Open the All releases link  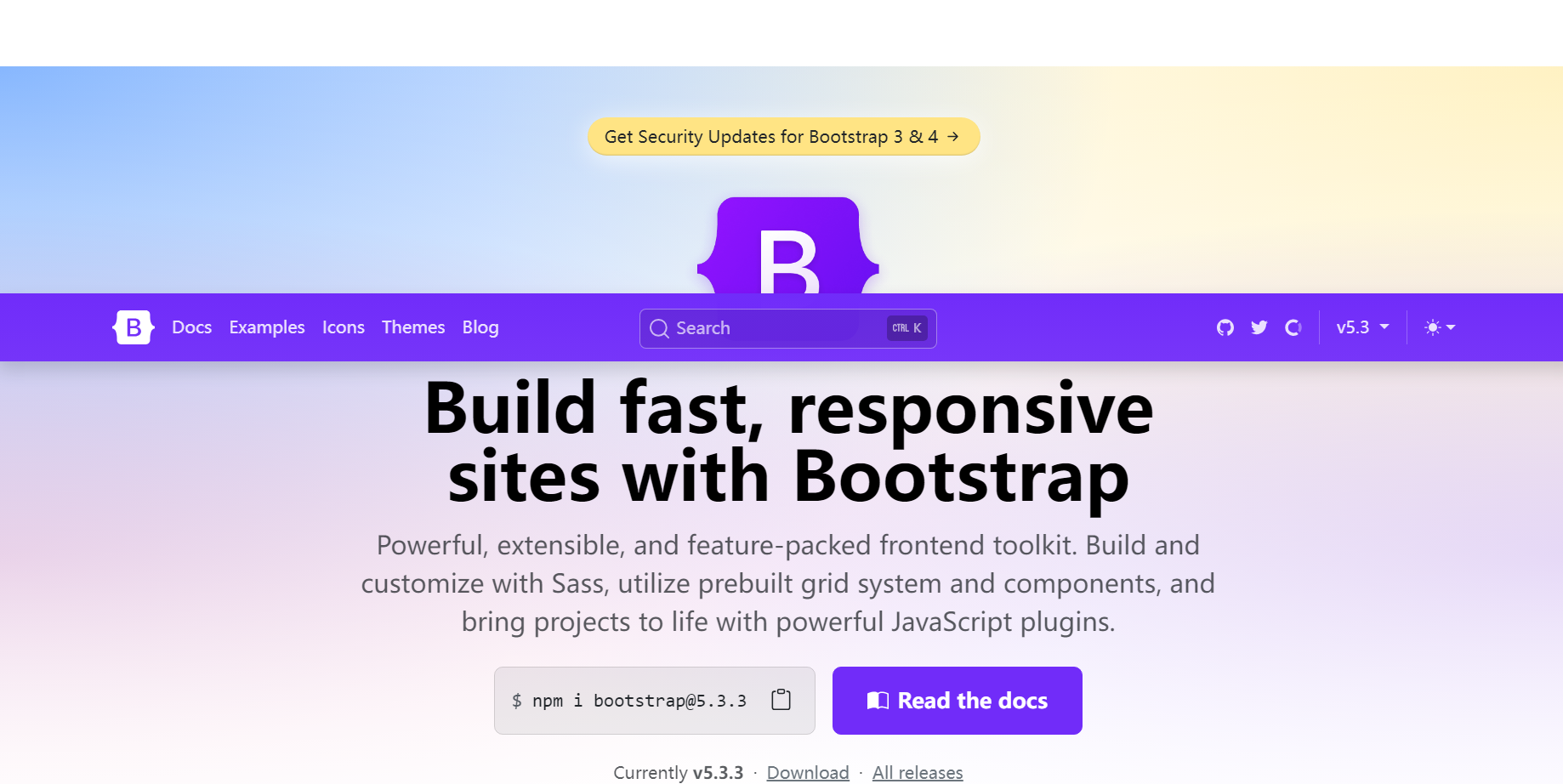pyautogui.click(x=918, y=772)
